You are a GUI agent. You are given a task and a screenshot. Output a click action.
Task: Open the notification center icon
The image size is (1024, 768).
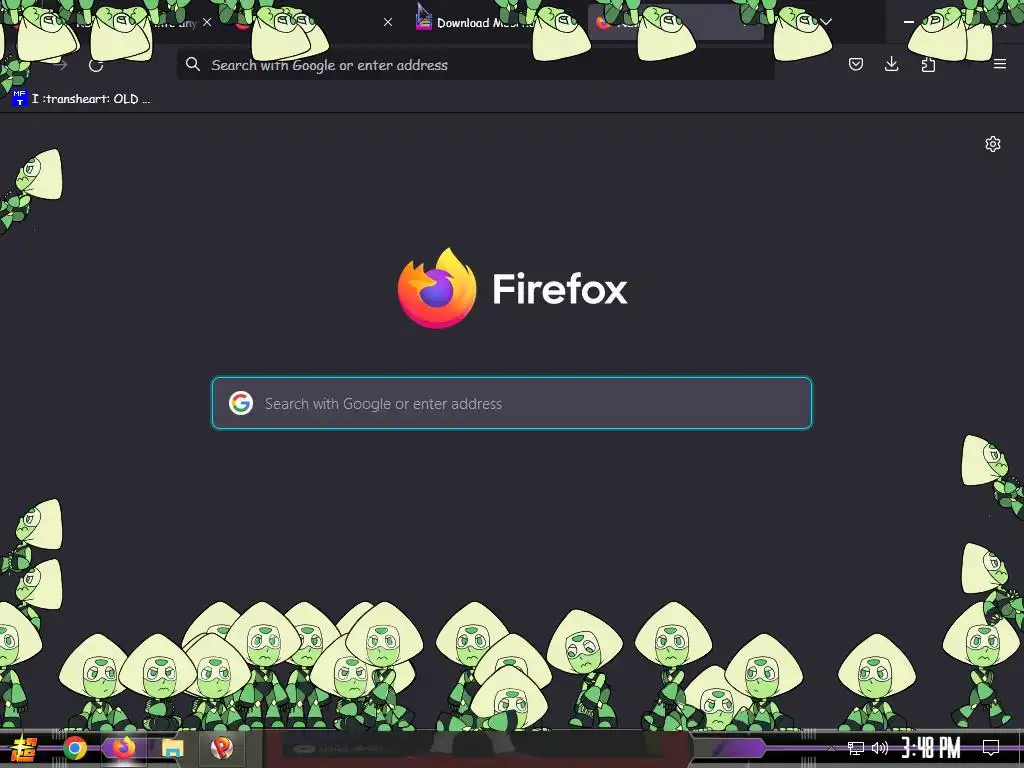(991, 748)
